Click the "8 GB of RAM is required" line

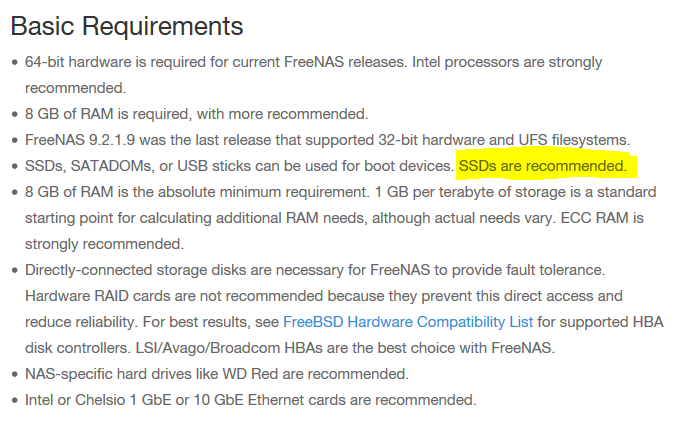(x=110, y=113)
